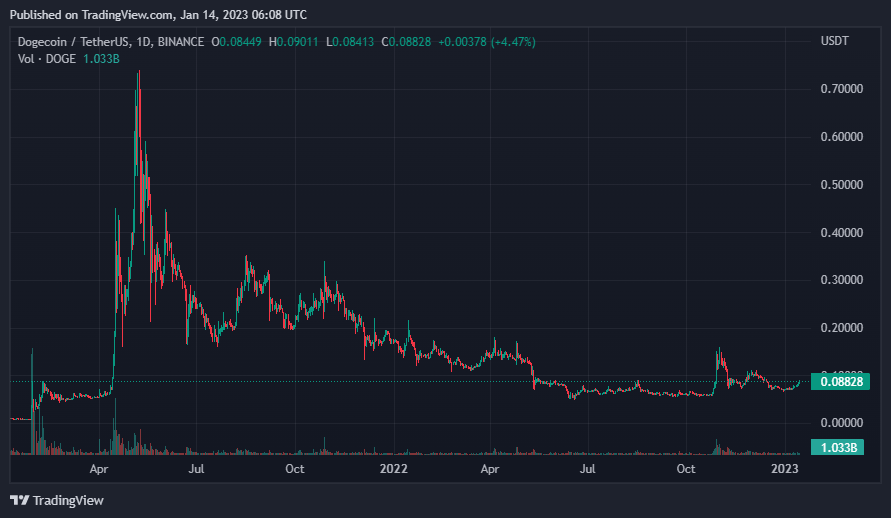Select the close value 0.08828
This screenshot has width=891, height=518.
click(x=410, y=42)
